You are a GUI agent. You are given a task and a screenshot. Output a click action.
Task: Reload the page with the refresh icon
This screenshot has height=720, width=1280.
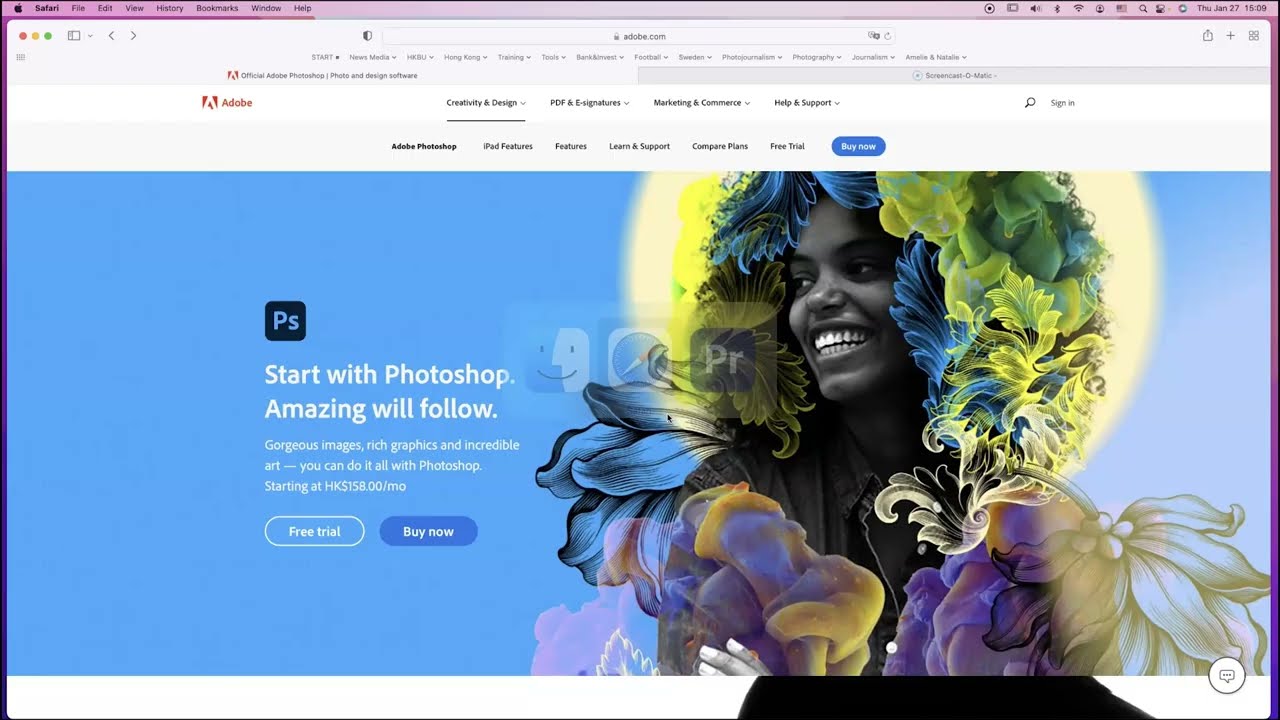(x=887, y=36)
